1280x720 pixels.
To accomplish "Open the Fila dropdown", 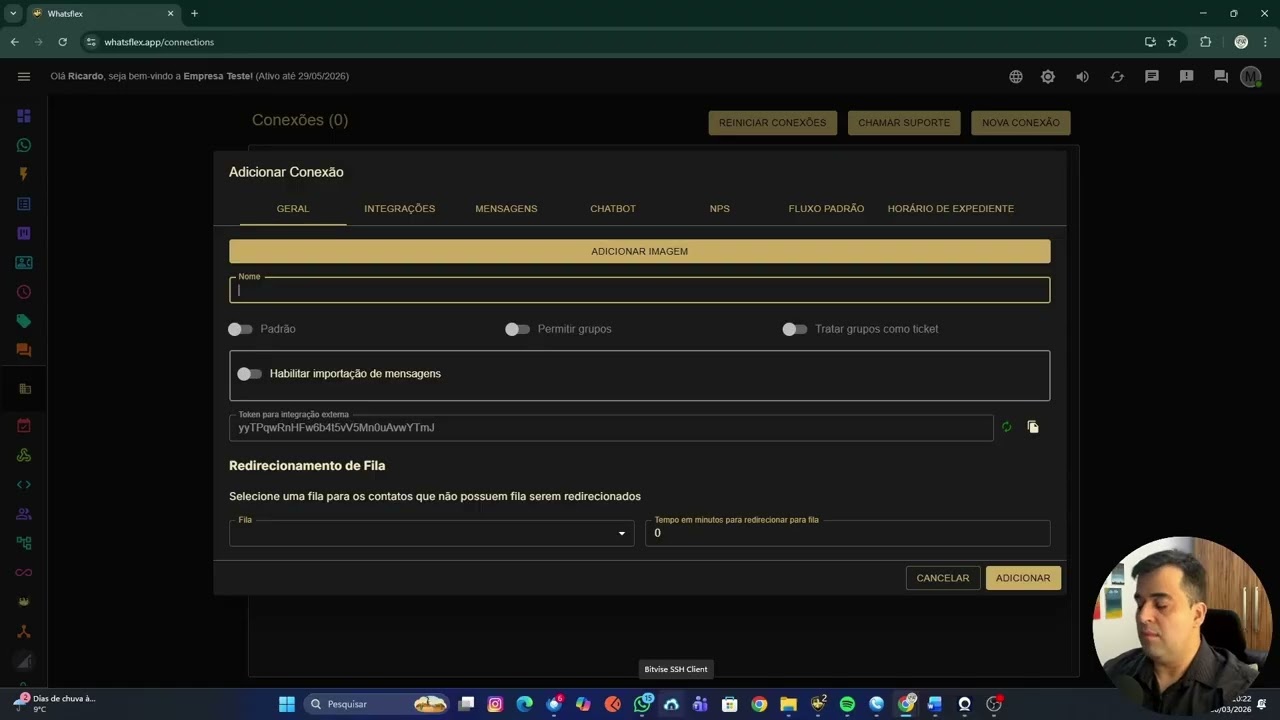I will [431, 533].
